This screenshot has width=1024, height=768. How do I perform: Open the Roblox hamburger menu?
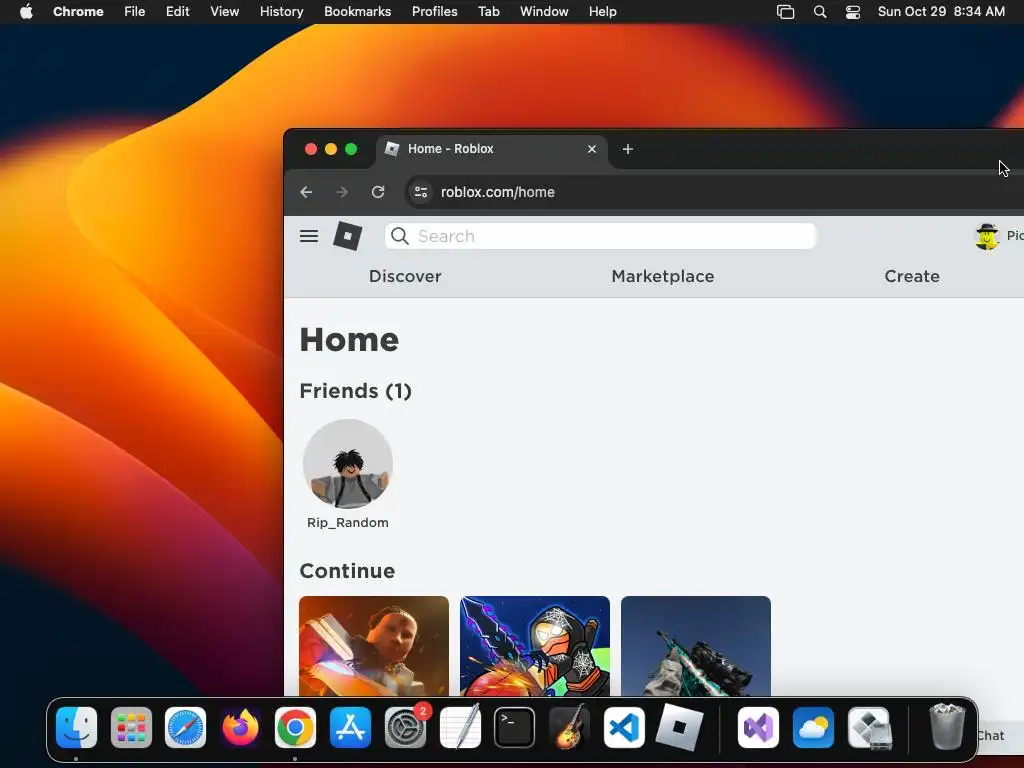(309, 236)
